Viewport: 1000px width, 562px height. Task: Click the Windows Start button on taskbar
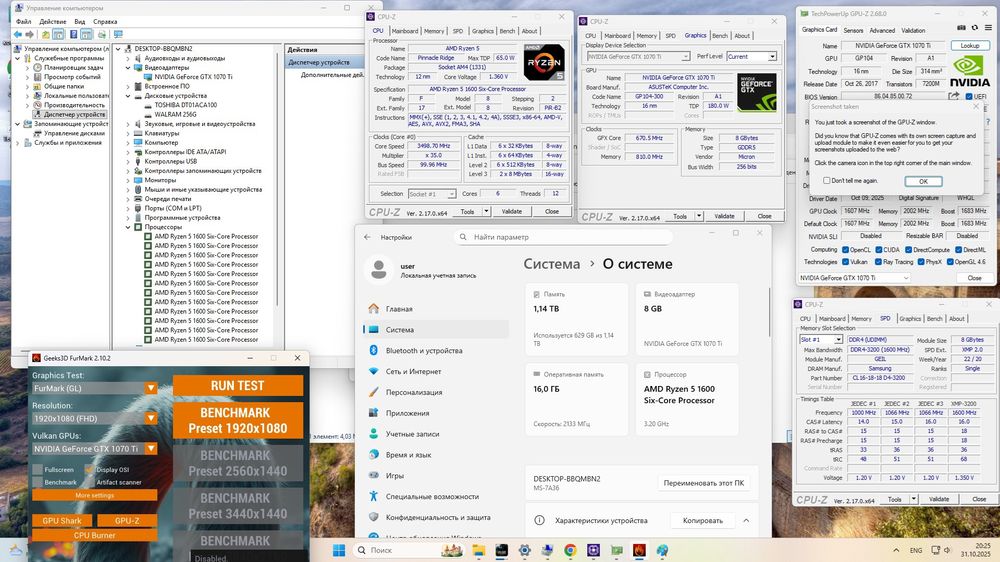339,550
